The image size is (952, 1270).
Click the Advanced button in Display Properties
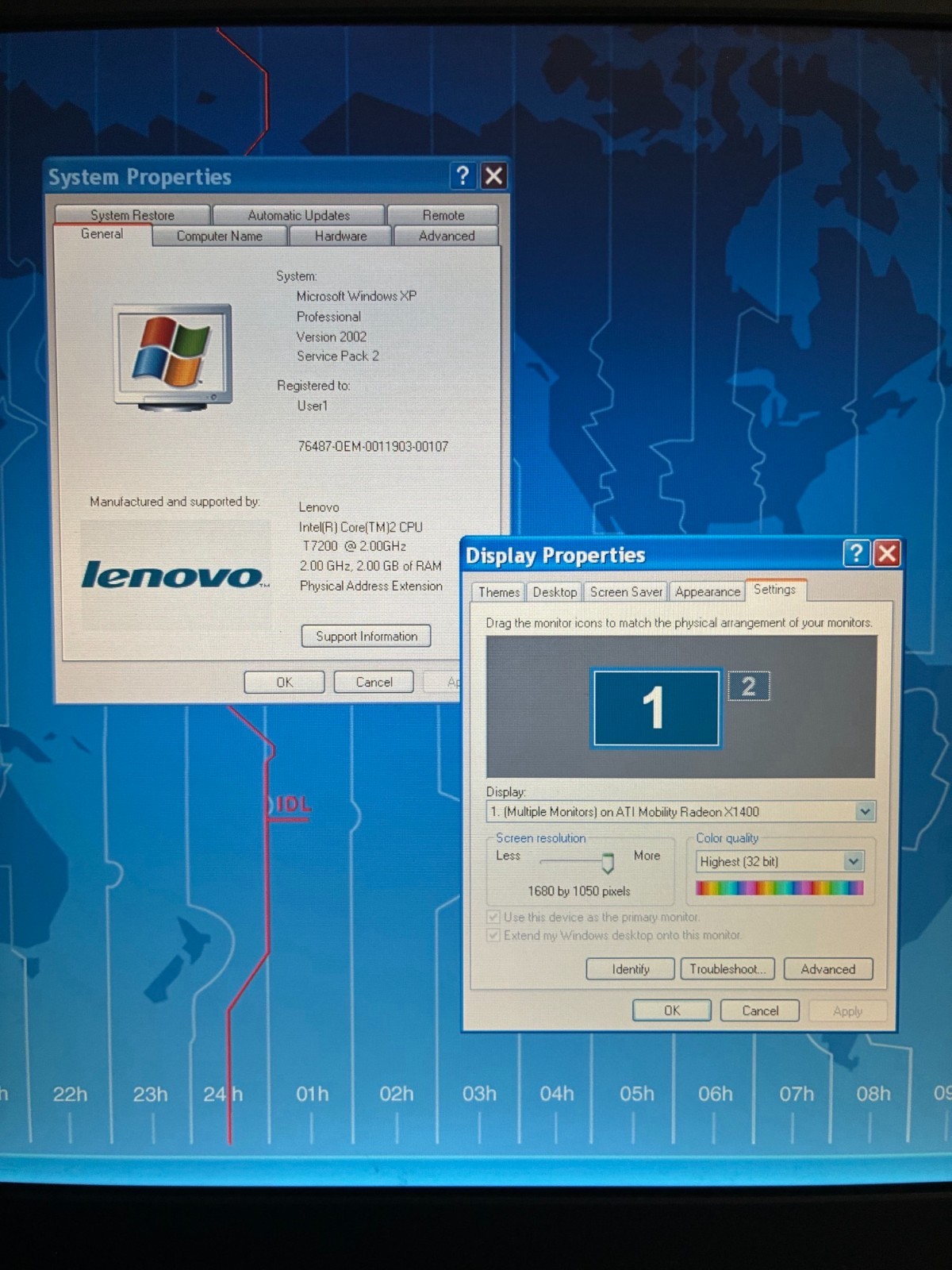(x=828, y=969)
